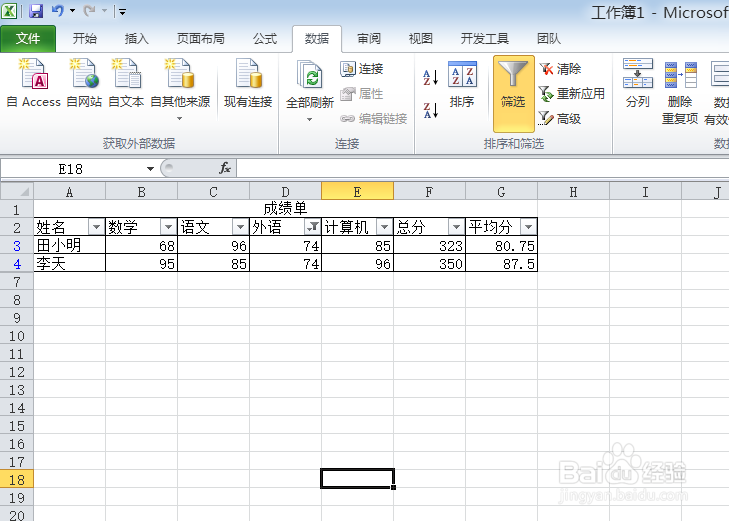Viewport: 729px width, 521px height.
Task: Click the total score cell 350
Action: coord(429,263)
